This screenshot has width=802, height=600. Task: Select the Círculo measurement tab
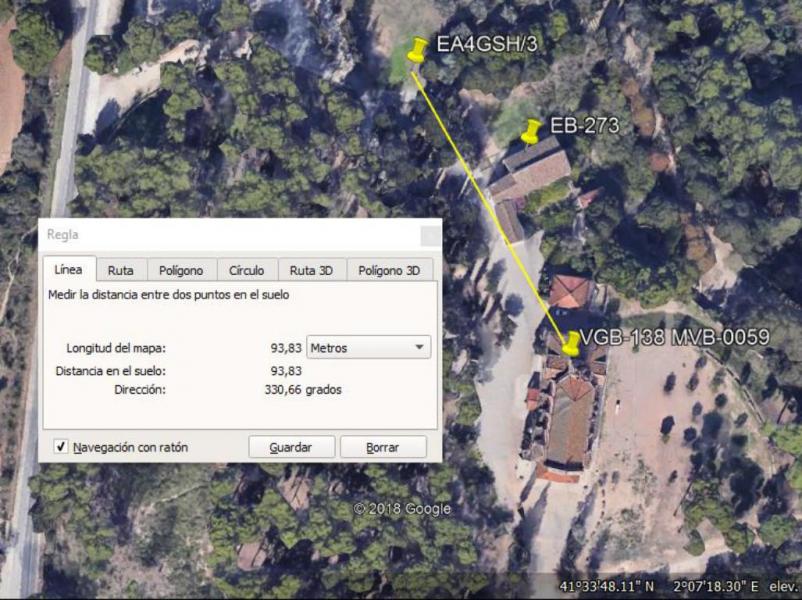(x=246, y=270)
